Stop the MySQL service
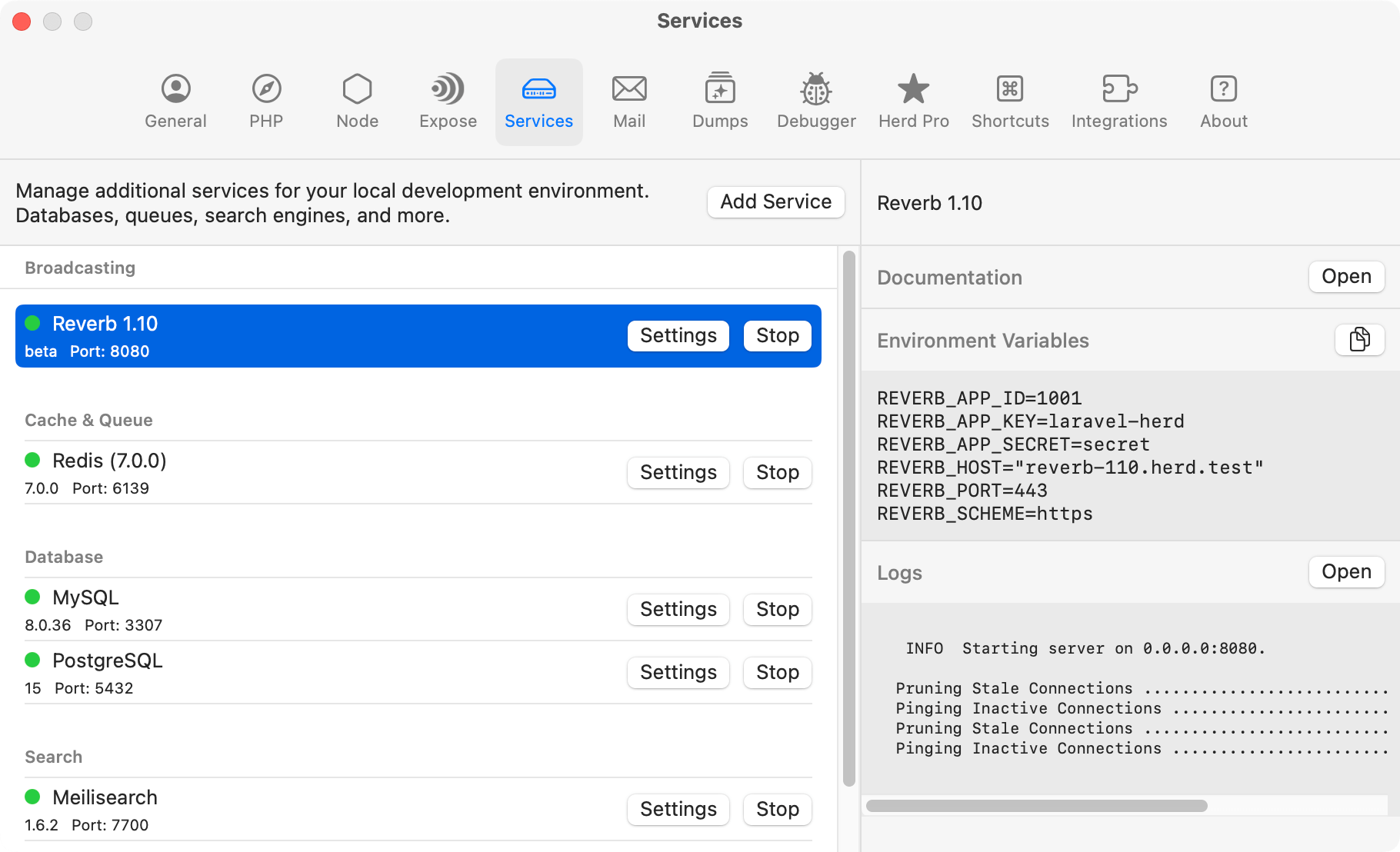Screen dimensions: 1400x852 click(777, 609)
